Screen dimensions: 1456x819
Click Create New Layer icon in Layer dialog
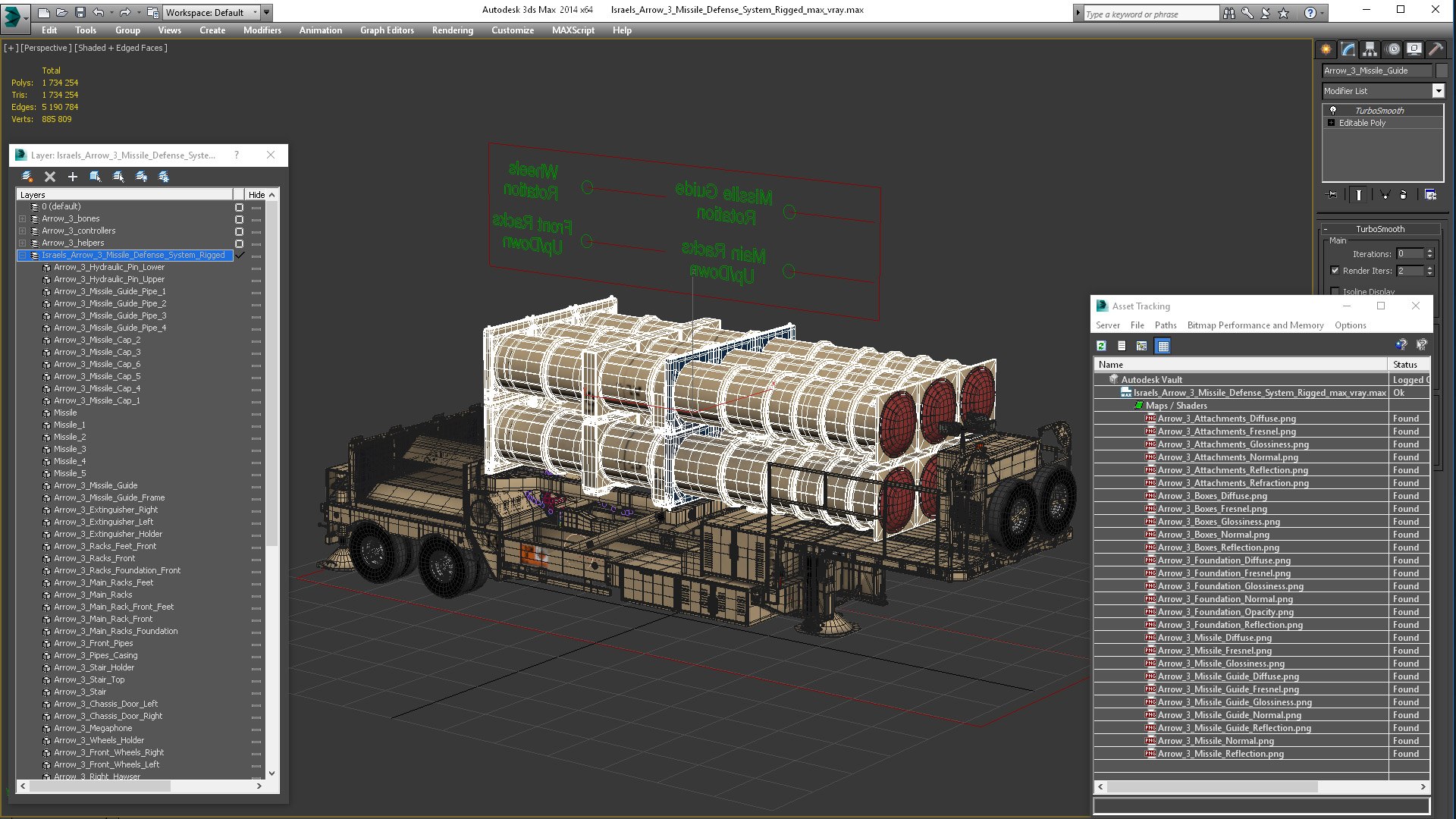[27, 176]
